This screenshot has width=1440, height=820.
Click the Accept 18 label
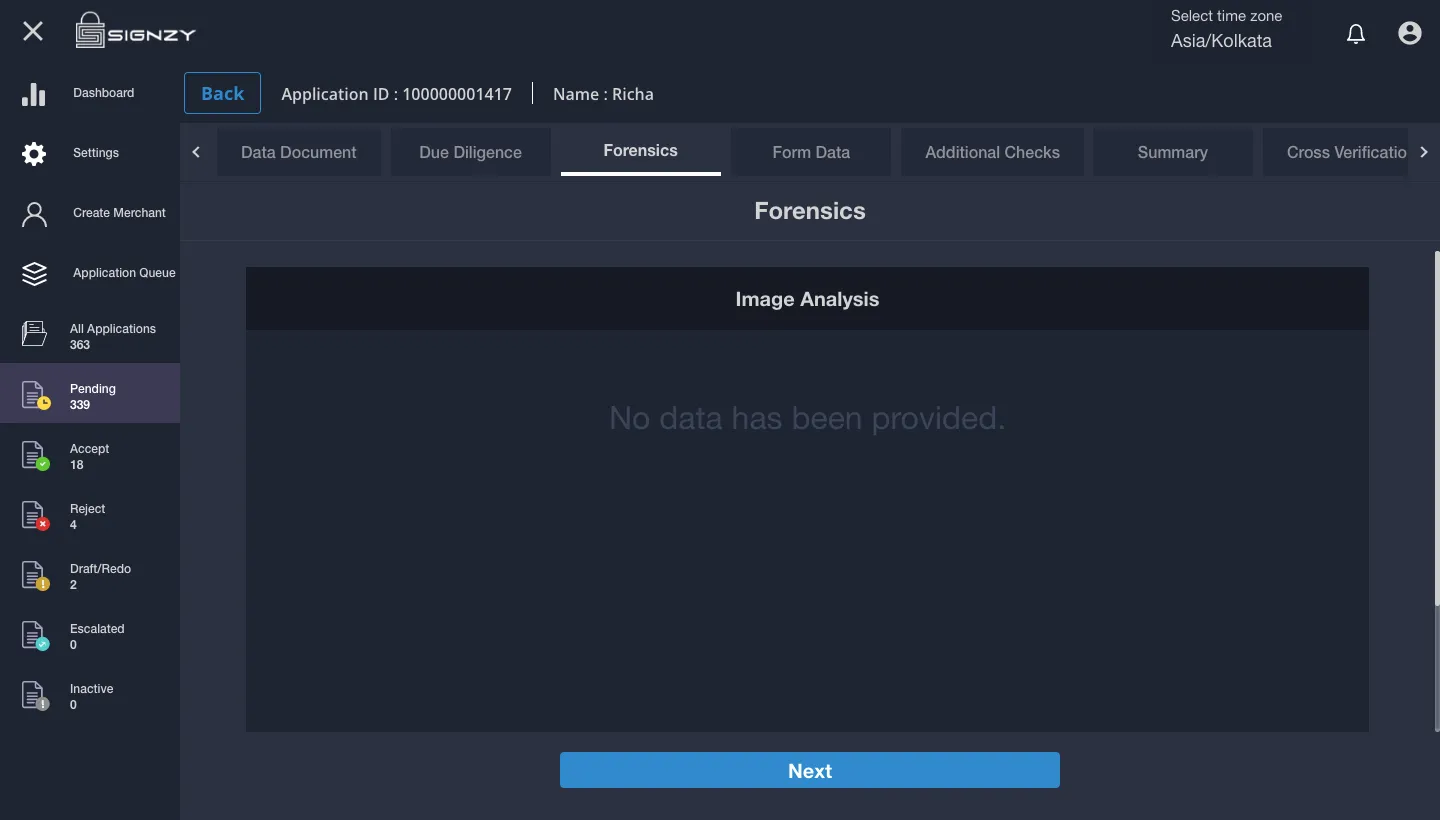(x=89, y=457)
